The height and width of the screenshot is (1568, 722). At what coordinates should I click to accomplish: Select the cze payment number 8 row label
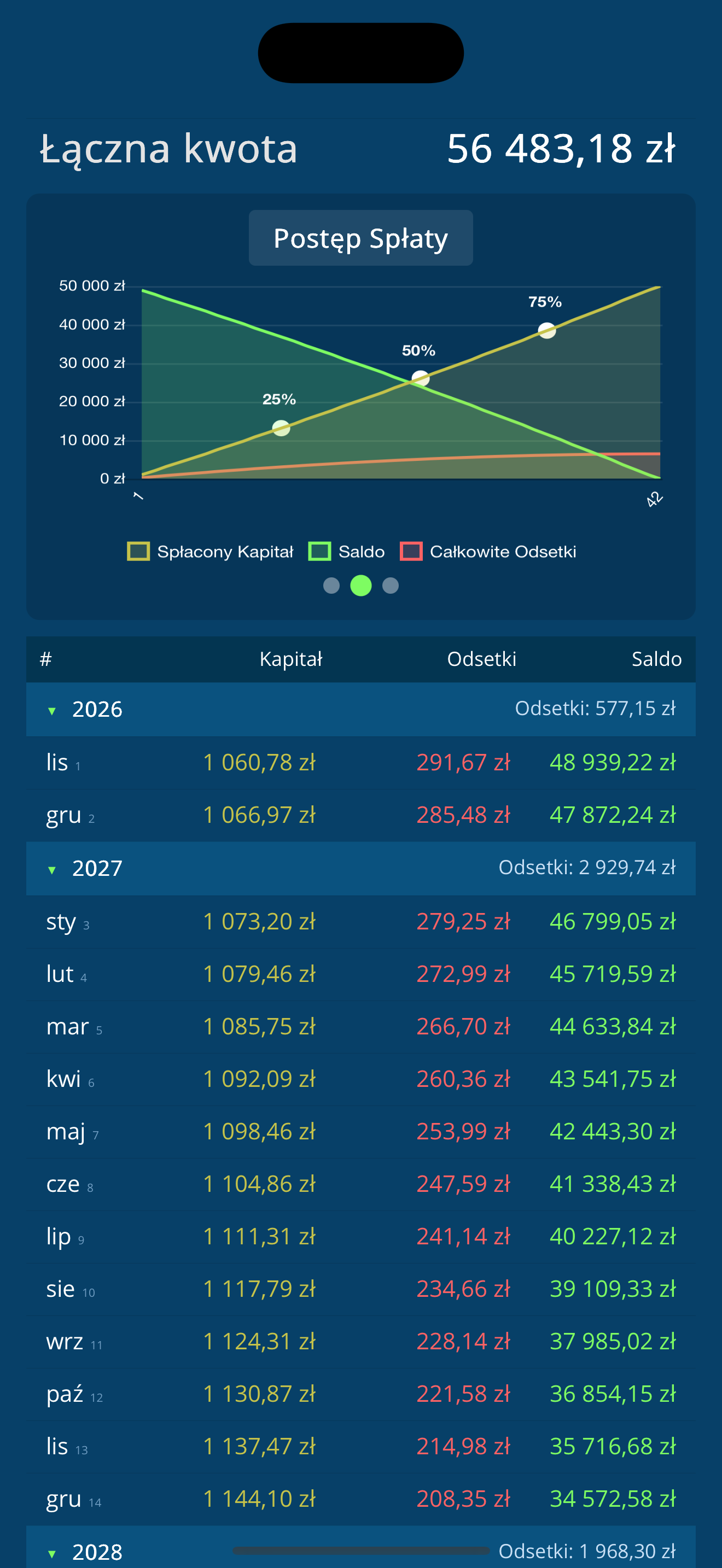(x=69, y=1185)
